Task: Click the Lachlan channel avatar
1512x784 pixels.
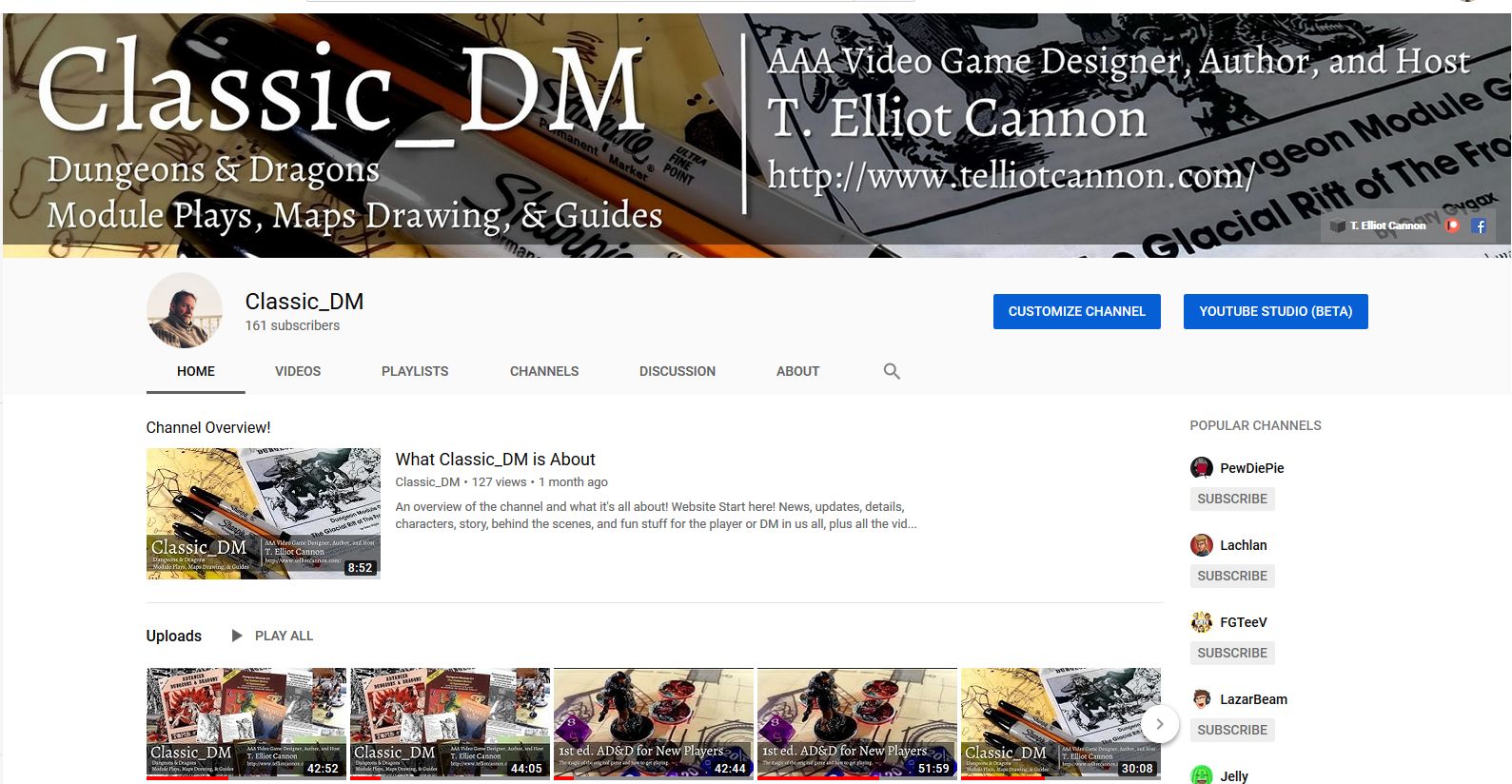Action: pyautogui.click(x=1202, y=544)
